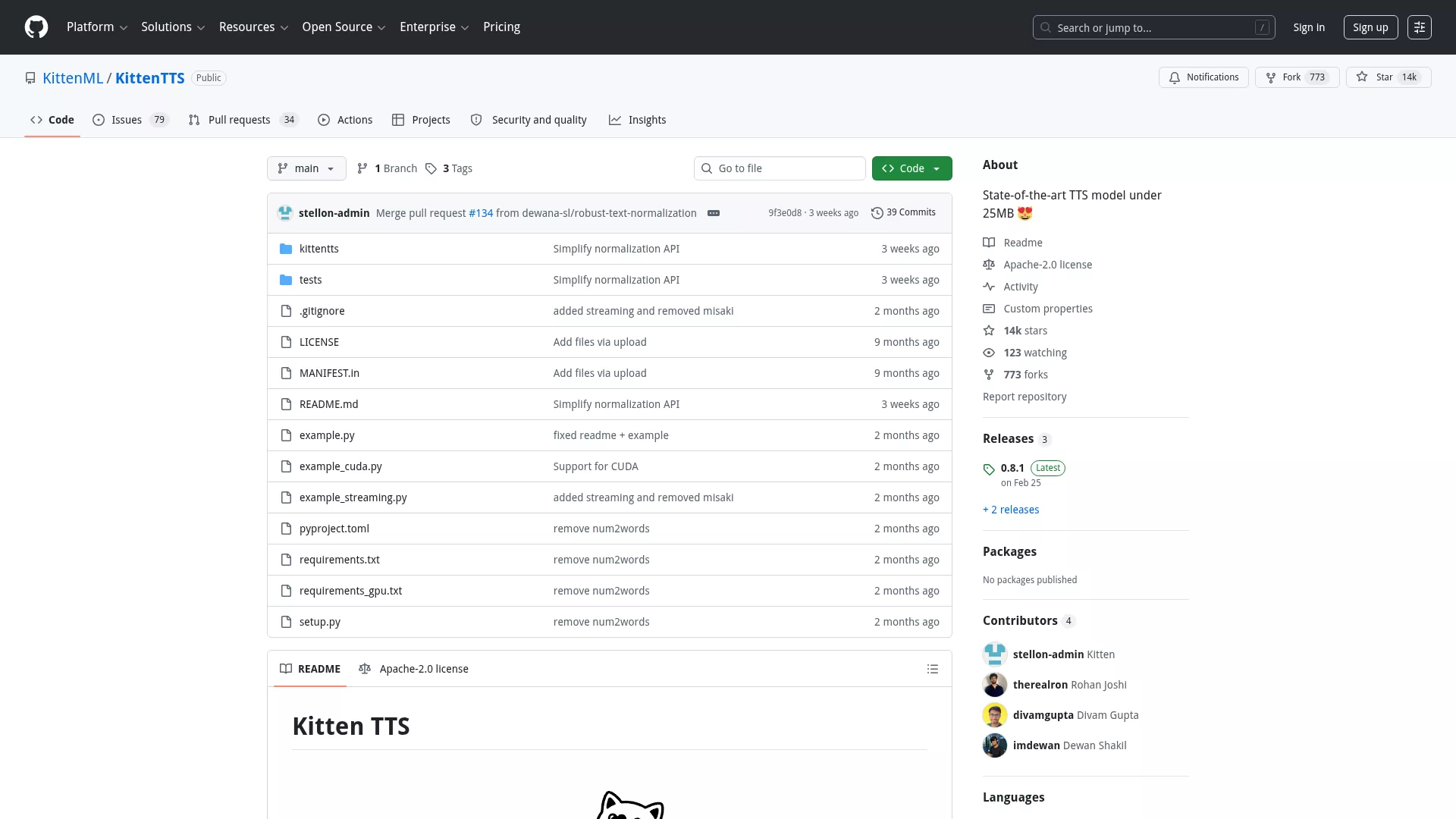Screen dimensions: 1456x819
Task: Expand the Open Source menu
Action: tap(344, 27)
